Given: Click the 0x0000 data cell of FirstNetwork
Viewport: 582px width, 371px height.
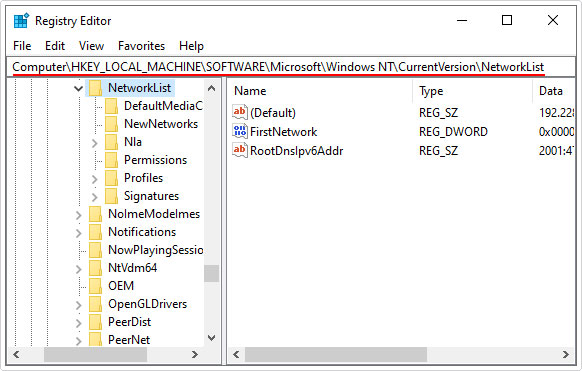Looking at the screenshot, I should (556, 132).
